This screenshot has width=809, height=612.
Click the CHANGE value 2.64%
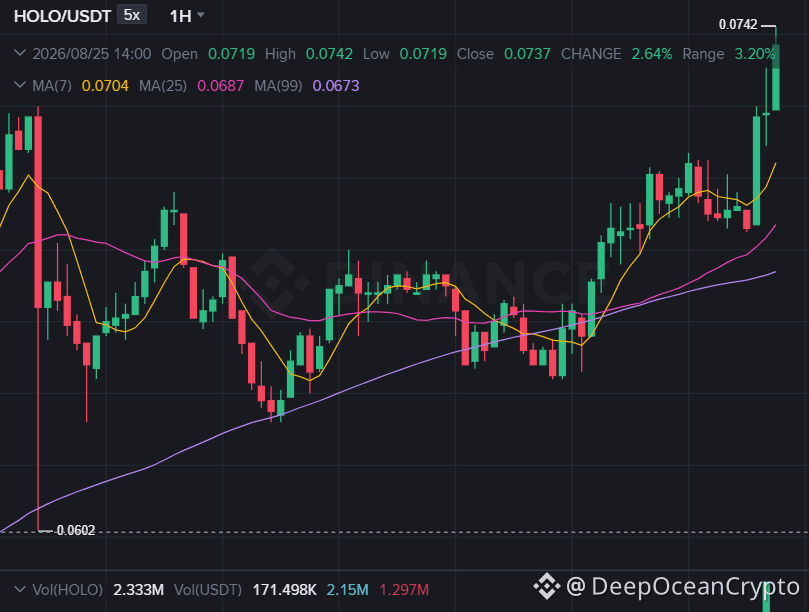pyautogui.click(x=652, y=54)
